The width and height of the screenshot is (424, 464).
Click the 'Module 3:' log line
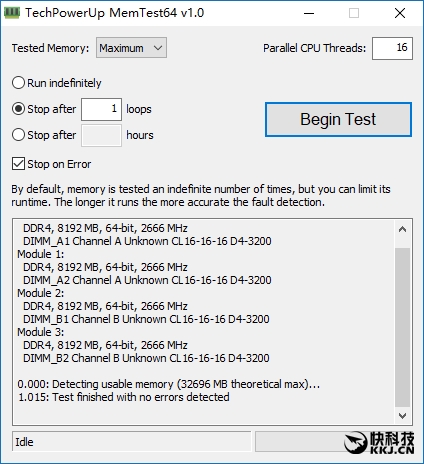[x=41, y=332]
